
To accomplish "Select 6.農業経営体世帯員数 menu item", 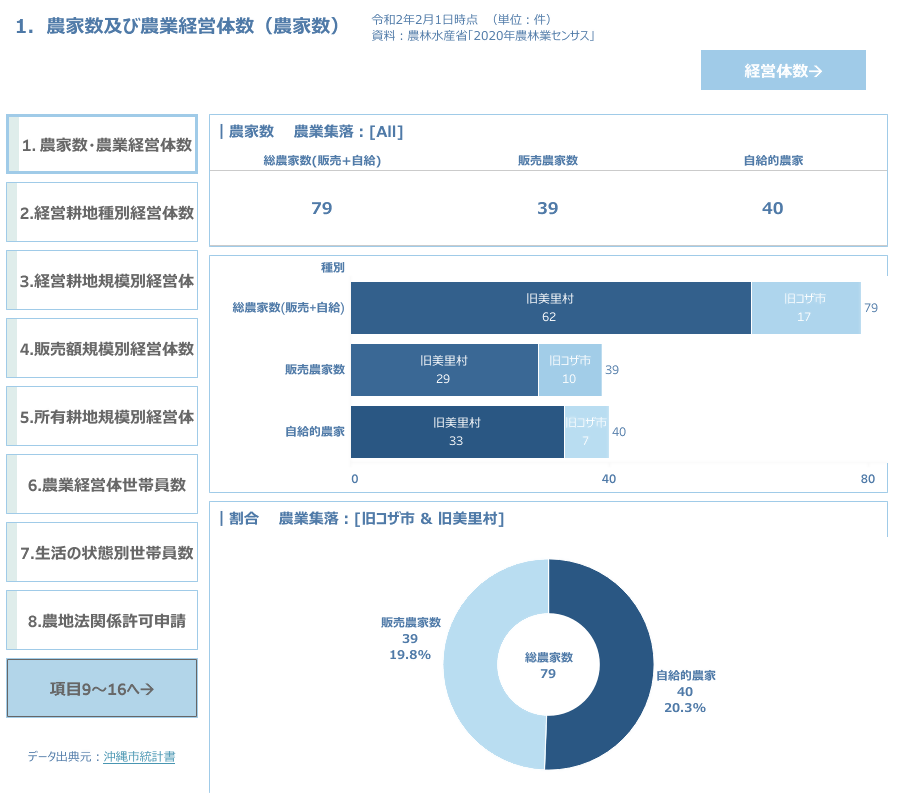I will pos(102,485).
